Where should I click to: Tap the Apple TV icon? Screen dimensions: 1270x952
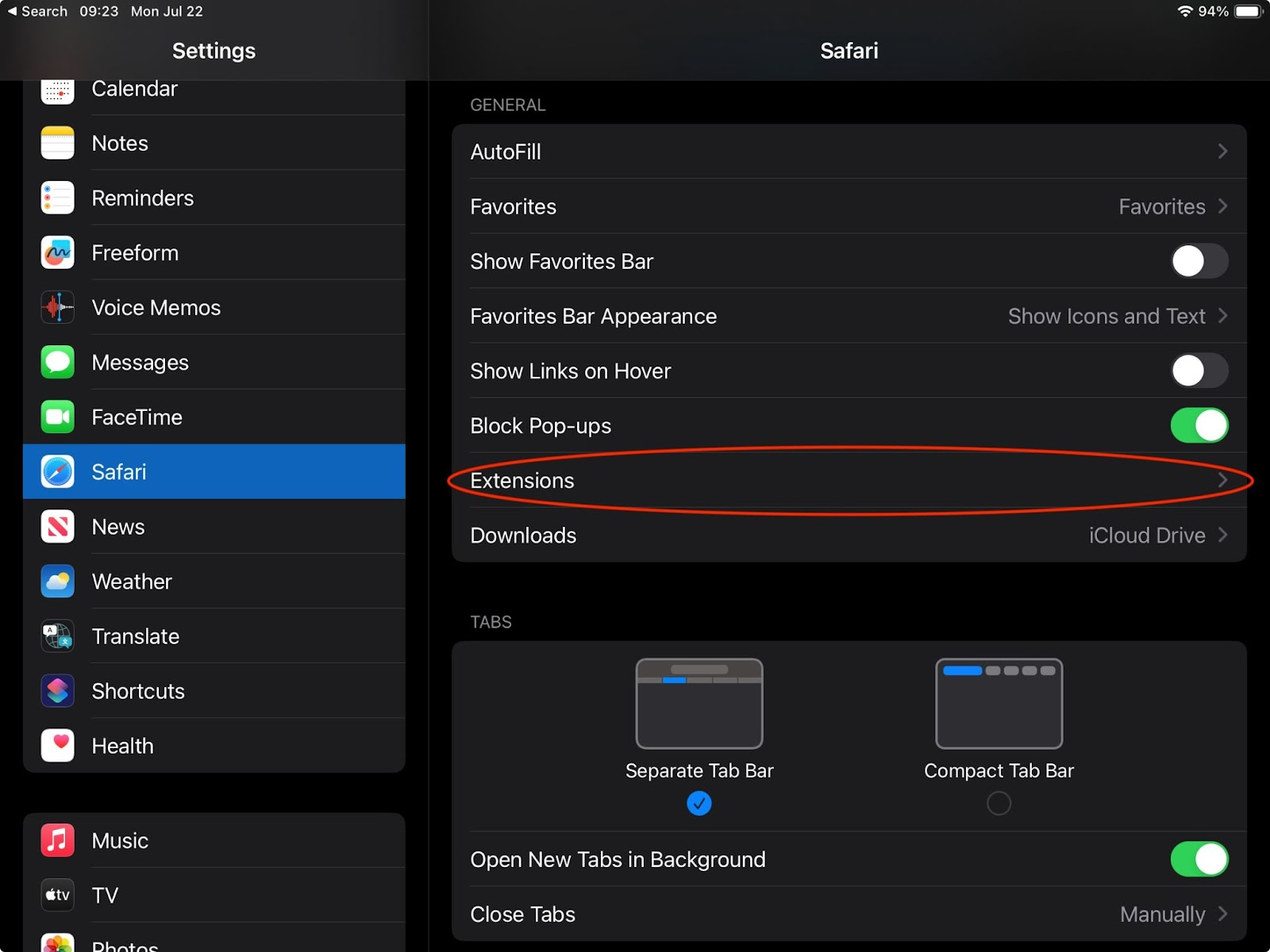click(x=57, y=894)
